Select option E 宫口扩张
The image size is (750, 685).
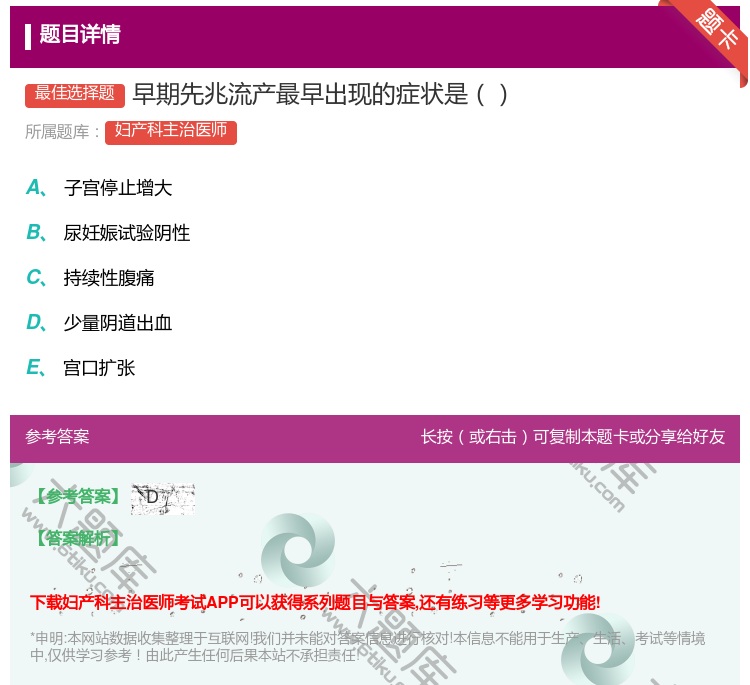point(81,368)
